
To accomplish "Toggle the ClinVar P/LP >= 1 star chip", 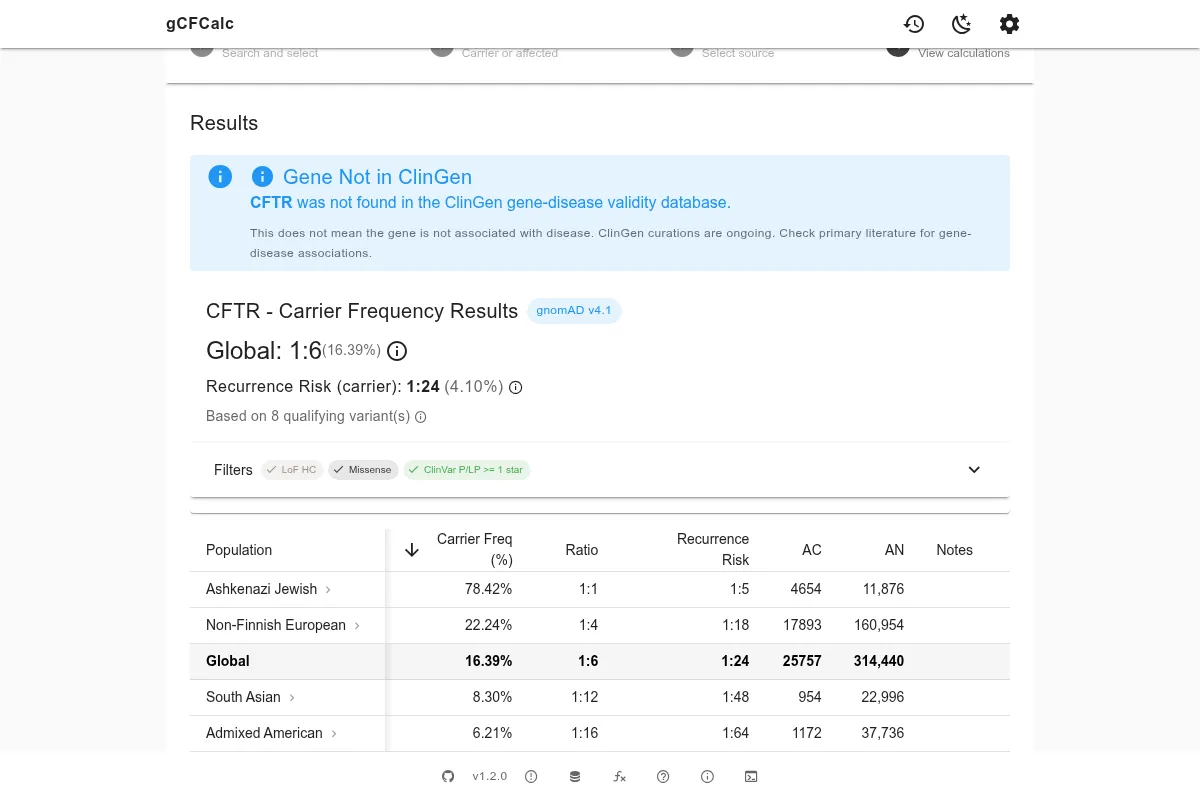I will click(466, 470).
